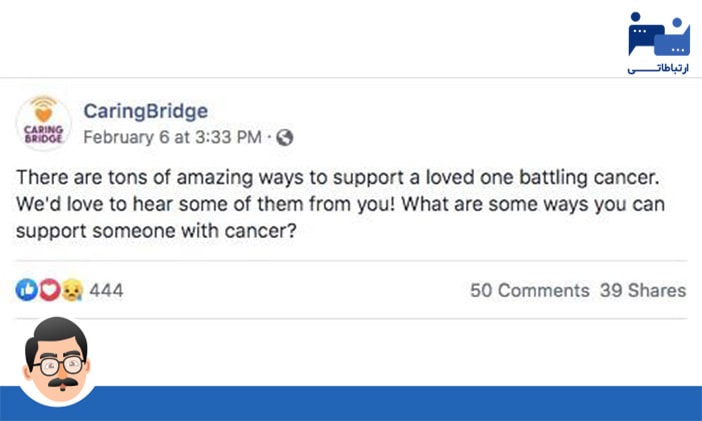Click the 39 Shares link
The width and height of the screenshot is (702, 421).
[x=643, y=291]
